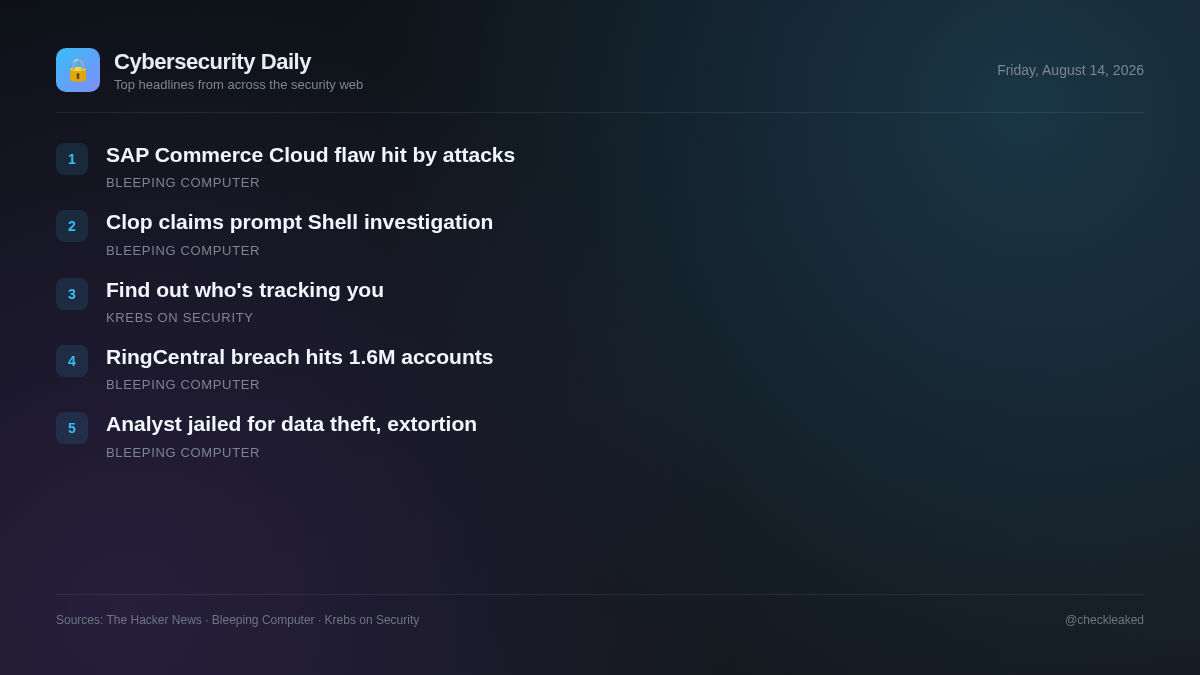Image resolution: width=1200 pixels, height=675 pixels.
Task: Click the lock logo icon
Action: 78,70
